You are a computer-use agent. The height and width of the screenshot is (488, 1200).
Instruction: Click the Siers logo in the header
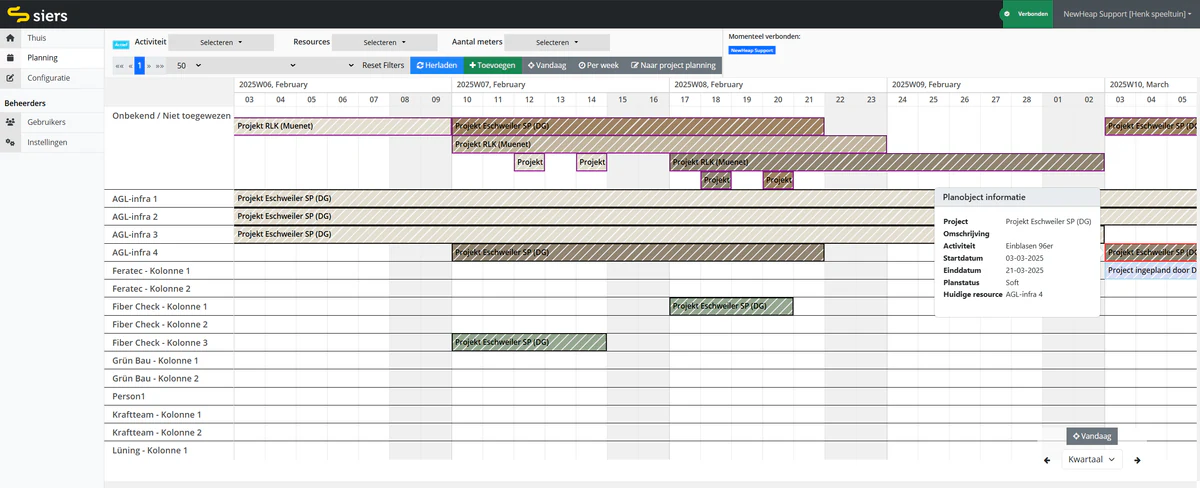pyautogui.click(x=38, y=14)
